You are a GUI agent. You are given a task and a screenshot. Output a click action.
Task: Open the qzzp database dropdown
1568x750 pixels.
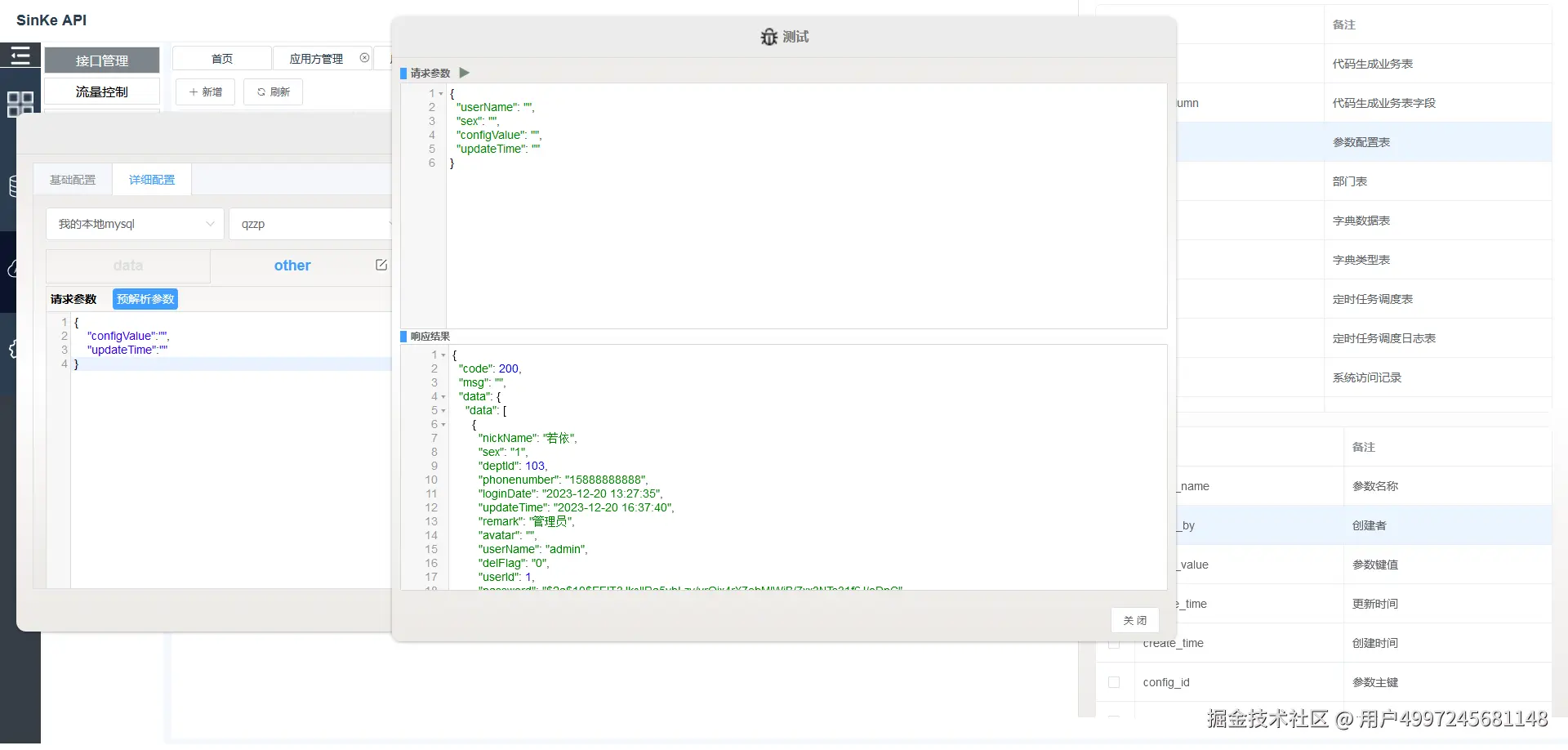(312, 224)
